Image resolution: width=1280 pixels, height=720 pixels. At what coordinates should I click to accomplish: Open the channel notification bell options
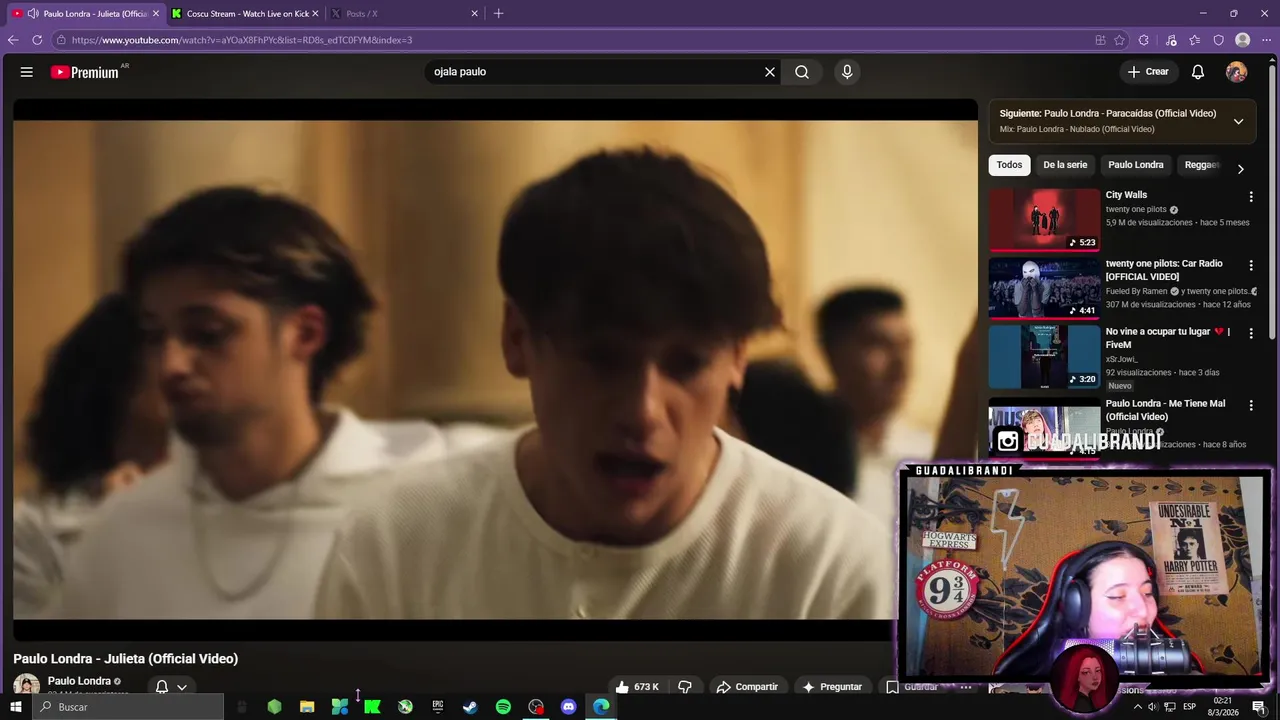[x=171, y=687]
